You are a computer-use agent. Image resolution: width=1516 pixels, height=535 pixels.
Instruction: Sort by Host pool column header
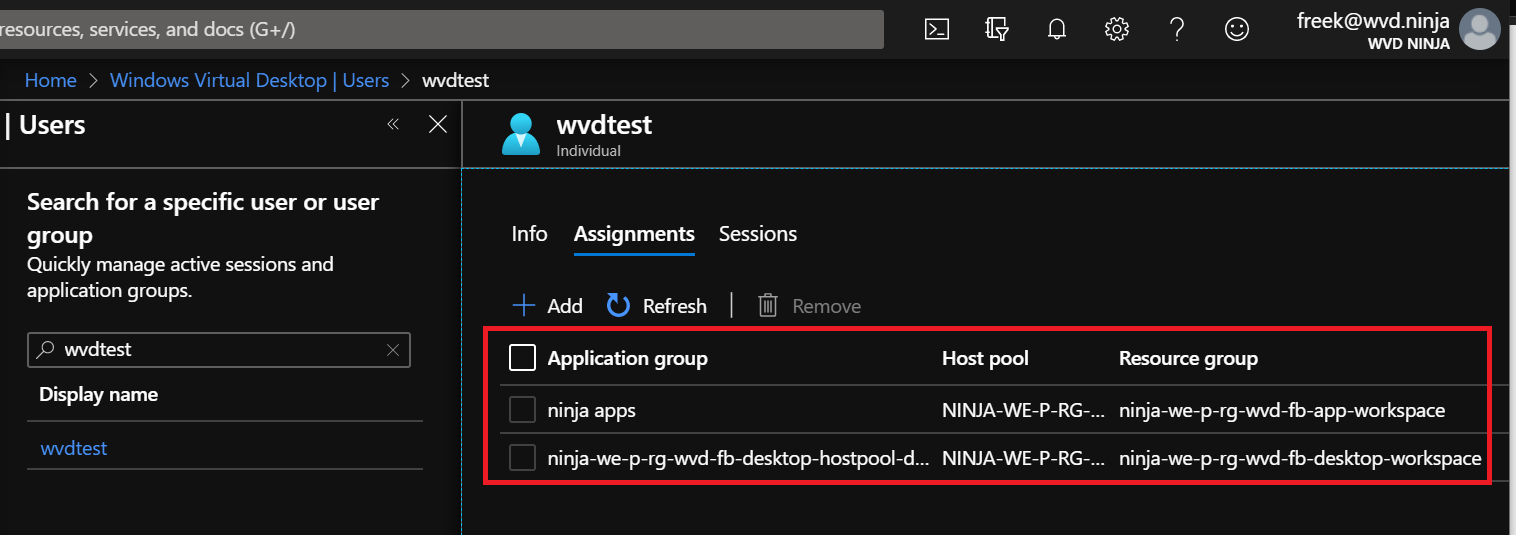point(985,358)
